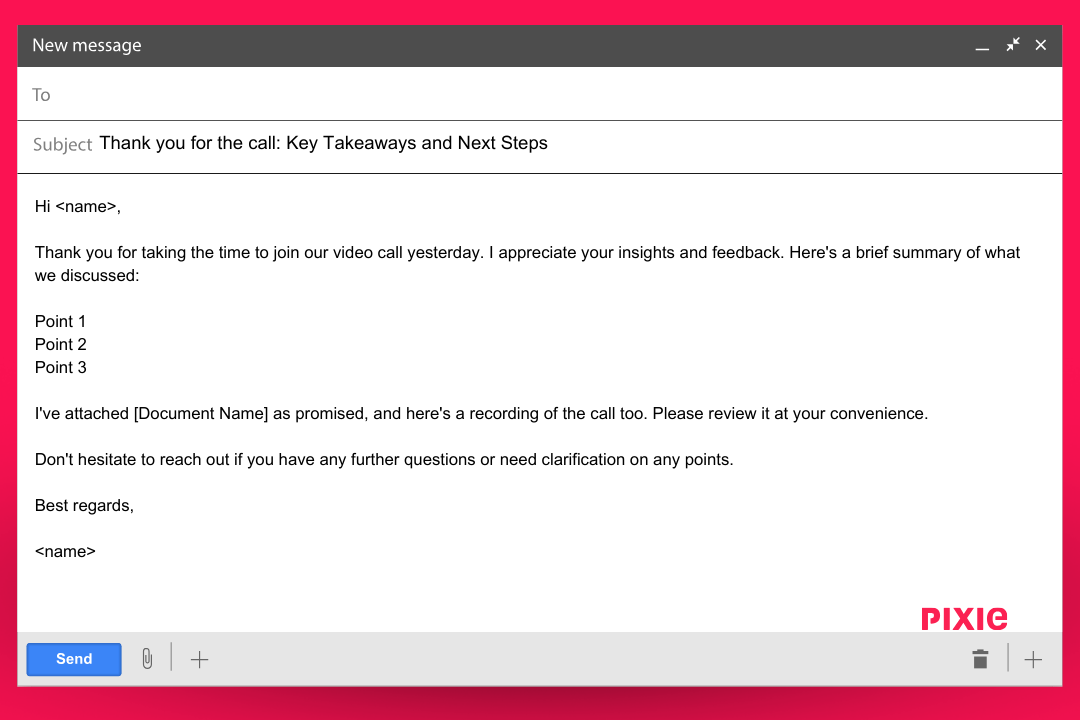Image resolution: width=1080 pixels, height=720 pixels.
Task: Click into the Subject line text
Action: [323, 143]
